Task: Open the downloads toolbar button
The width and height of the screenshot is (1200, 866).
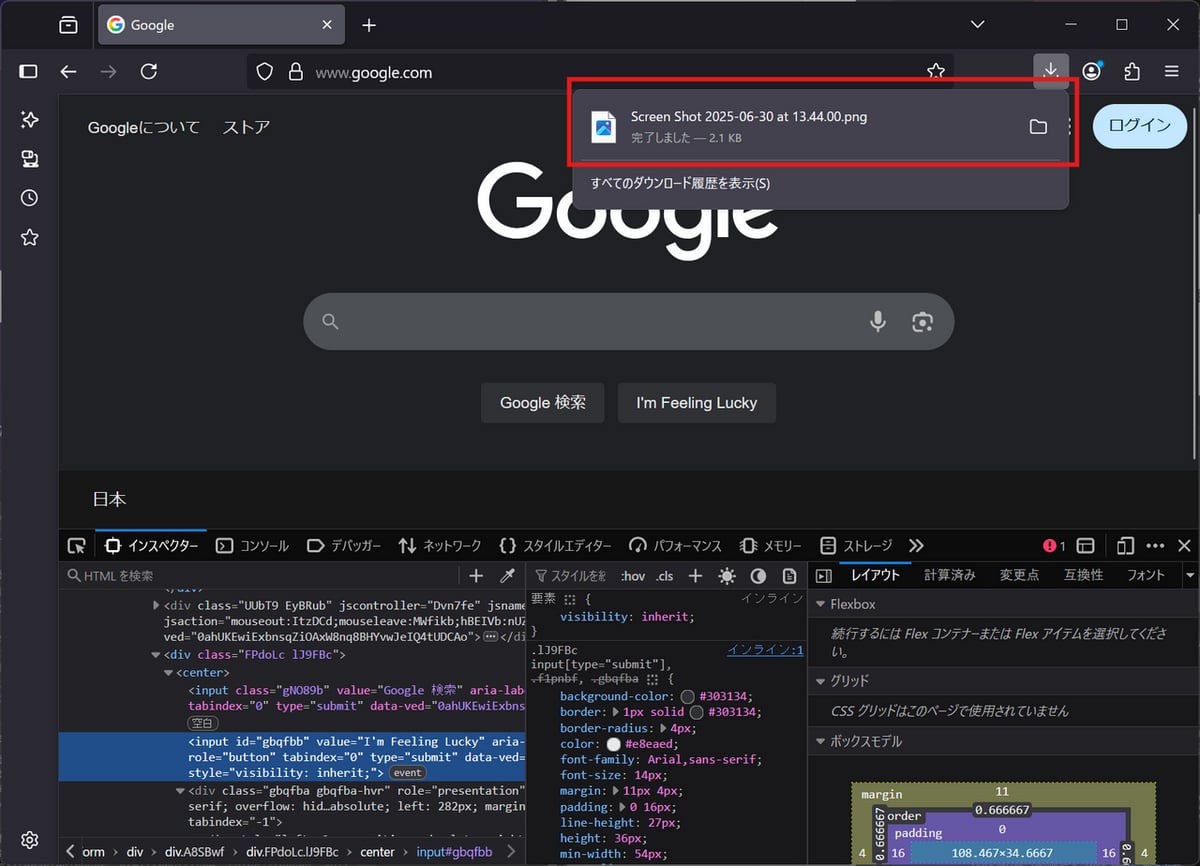Action: (1050, 71)
